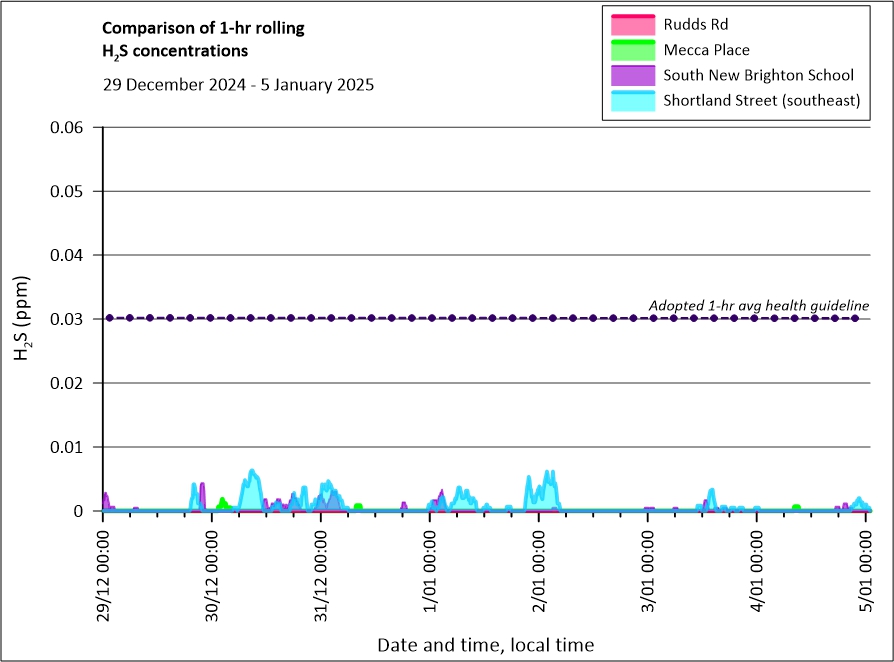Click the 'Date and time, local time' axis title
Screen dimensions: 894x662
tap(485, 645)
